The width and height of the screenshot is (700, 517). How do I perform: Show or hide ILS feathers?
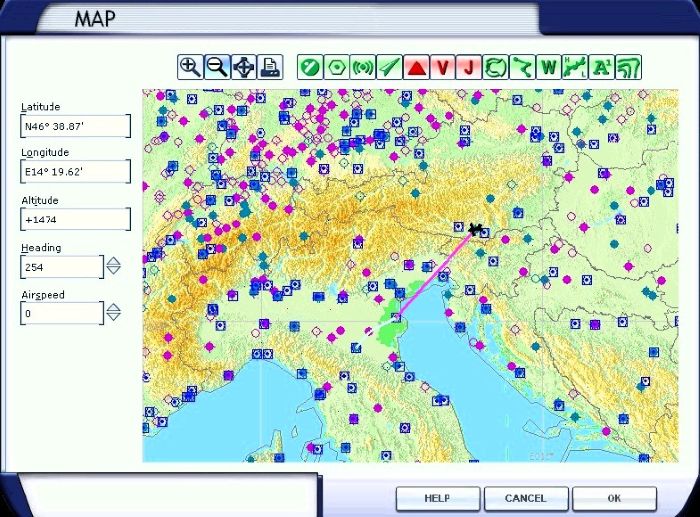pos(389,67)
